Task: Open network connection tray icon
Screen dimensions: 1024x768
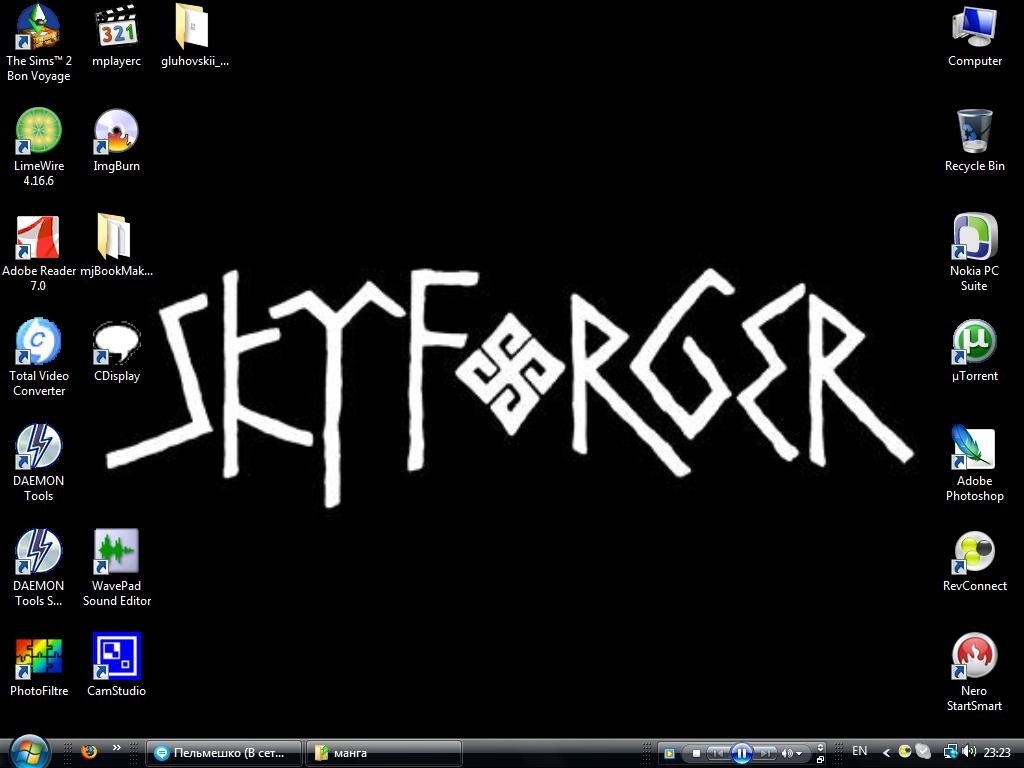Action: [x=951, y=752]
